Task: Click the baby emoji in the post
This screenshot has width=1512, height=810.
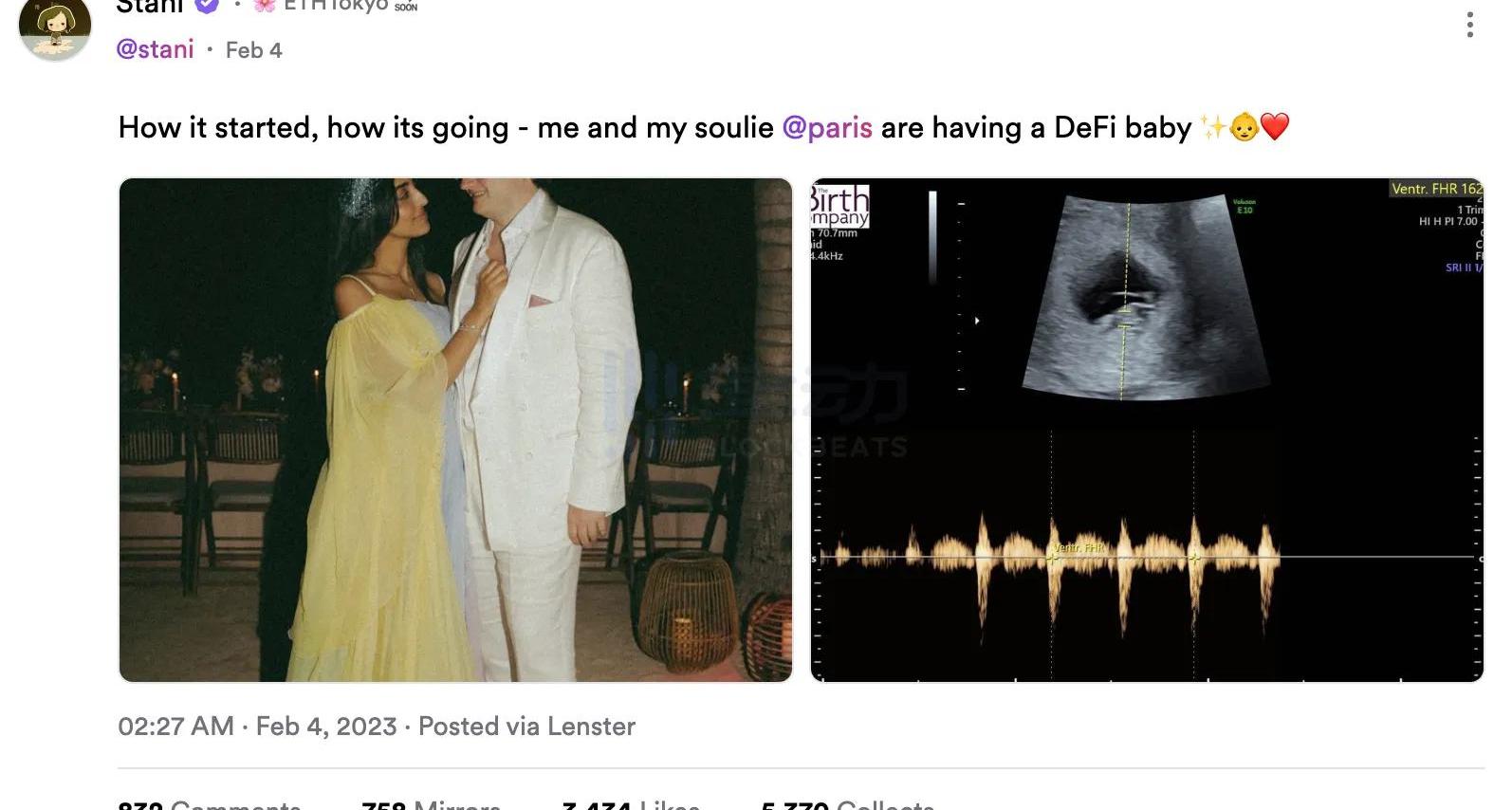Action: pyautogui.click(x=1244, y=127)
